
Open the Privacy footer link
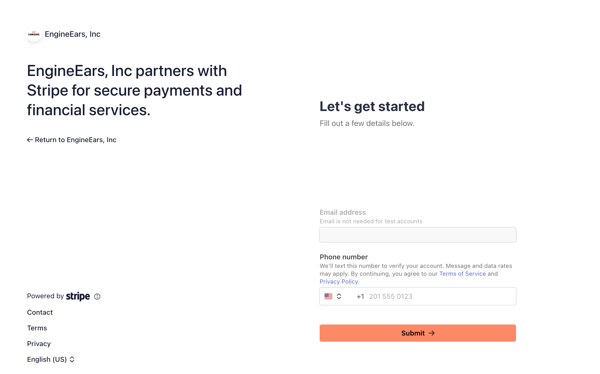[39, 344]
